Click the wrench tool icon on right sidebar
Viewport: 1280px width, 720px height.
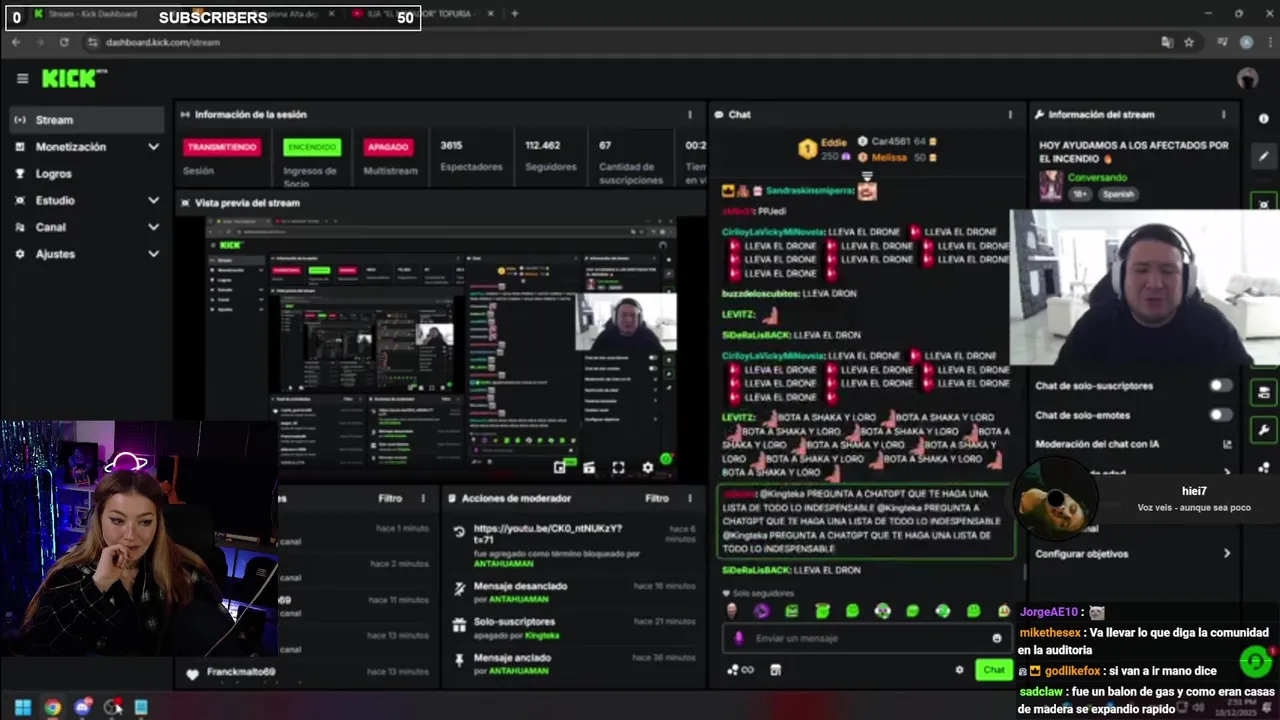(1264, 430)
